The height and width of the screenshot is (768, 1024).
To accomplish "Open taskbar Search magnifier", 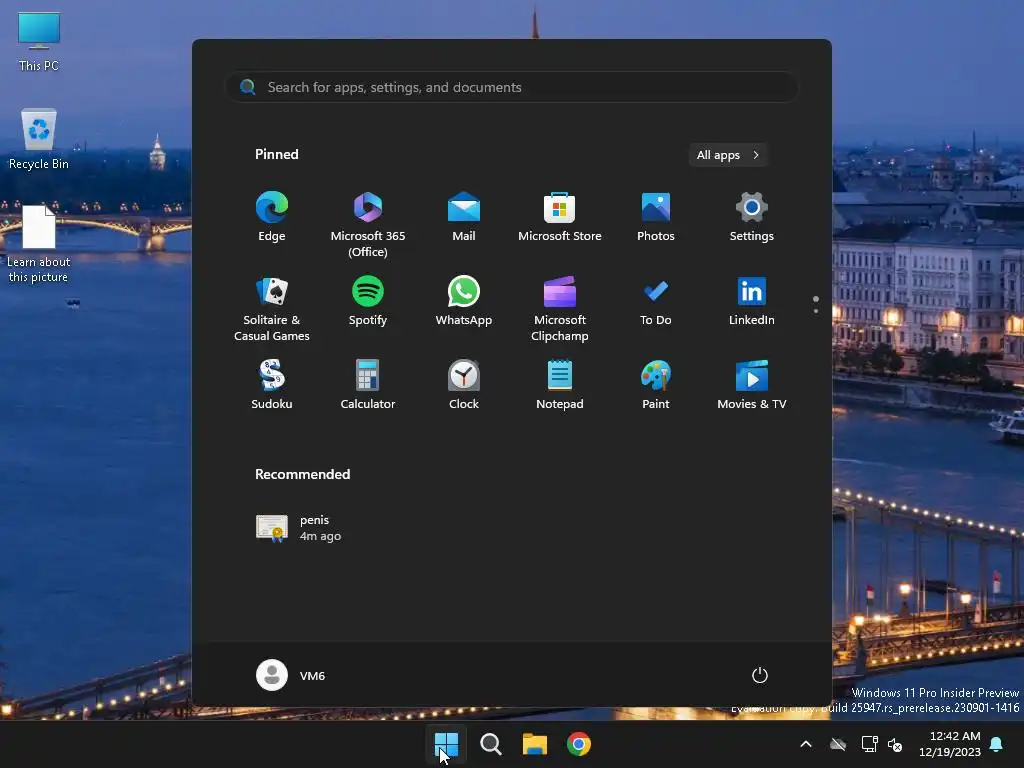I will tap(490, 744).
